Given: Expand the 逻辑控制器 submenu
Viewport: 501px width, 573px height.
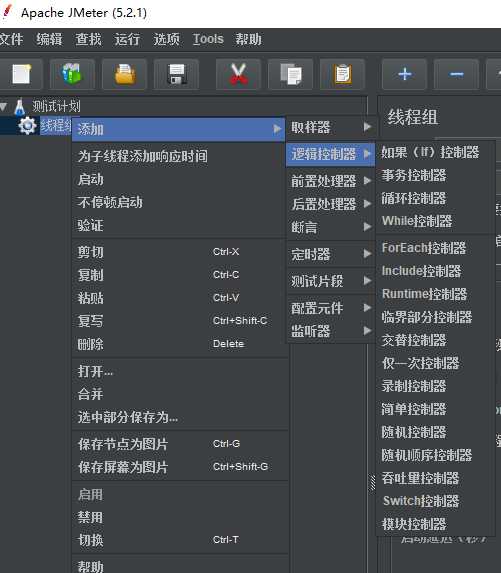Looking at the screenshot, I should pyautogui.click(x=331, y=154).
